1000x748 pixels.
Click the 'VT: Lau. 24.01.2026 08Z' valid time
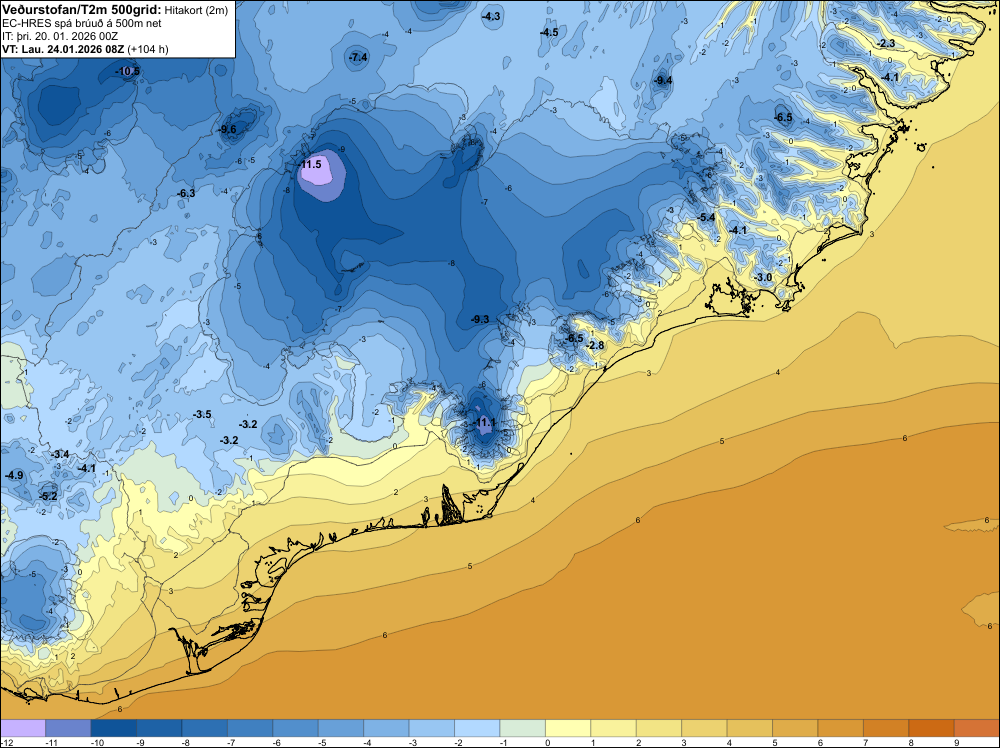[x=63, y=49]
